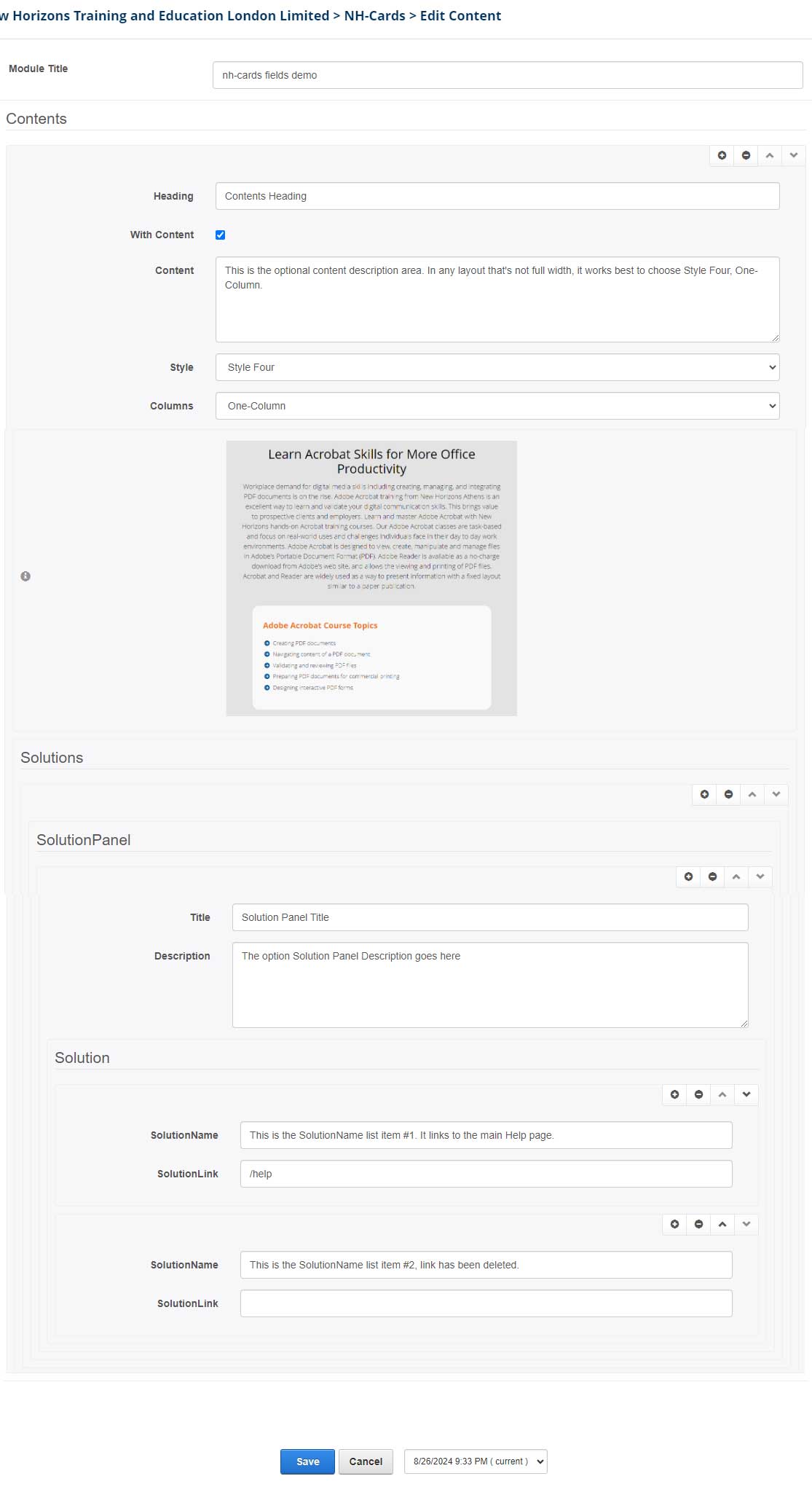
Task: Click Edit Content in the breadcrumb
Action: coord(460,16)
